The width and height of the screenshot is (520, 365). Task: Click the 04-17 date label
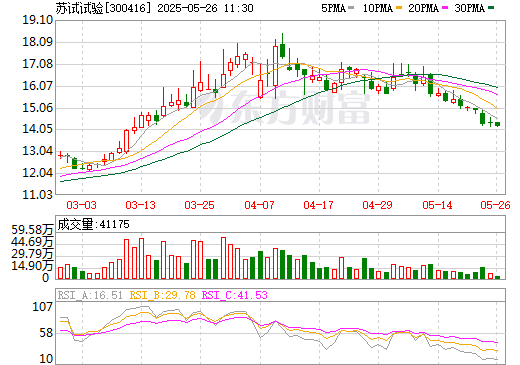318,205
